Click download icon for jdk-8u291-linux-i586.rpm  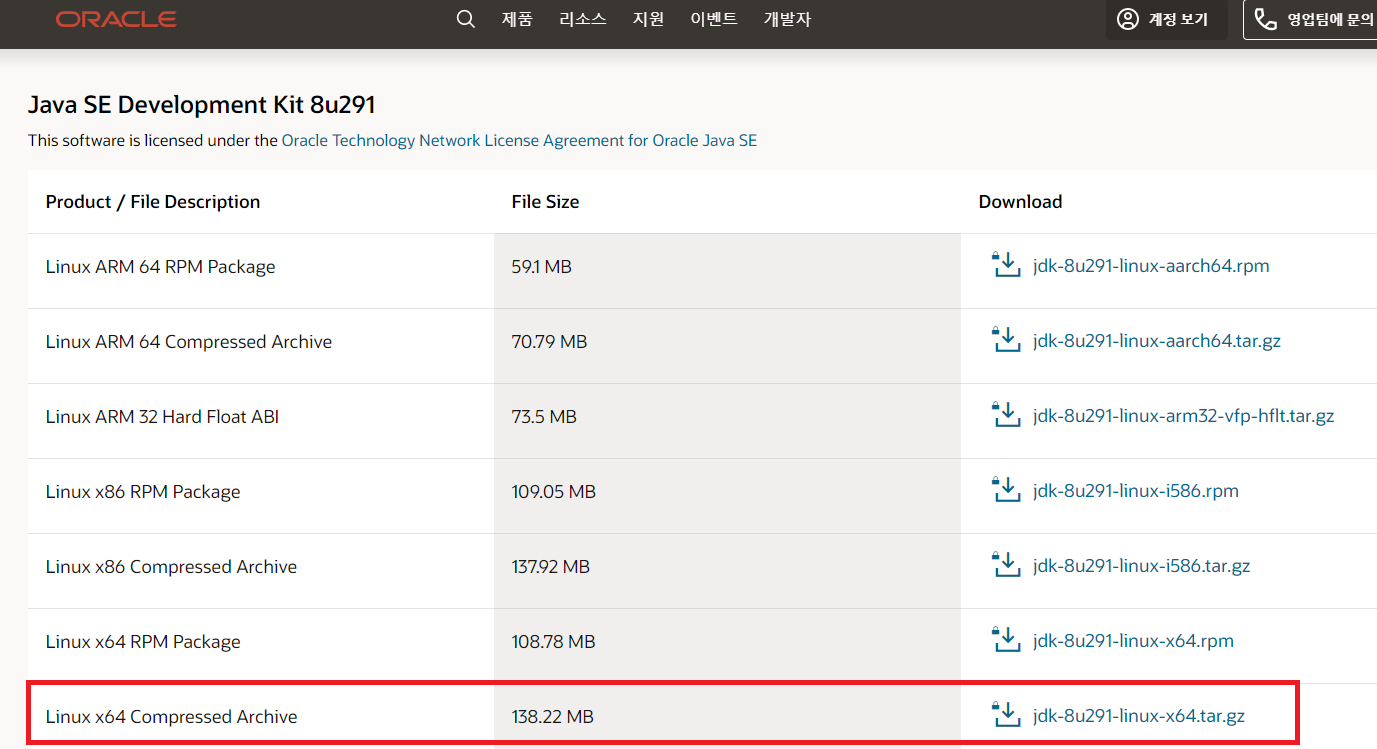click(1005, 491)
